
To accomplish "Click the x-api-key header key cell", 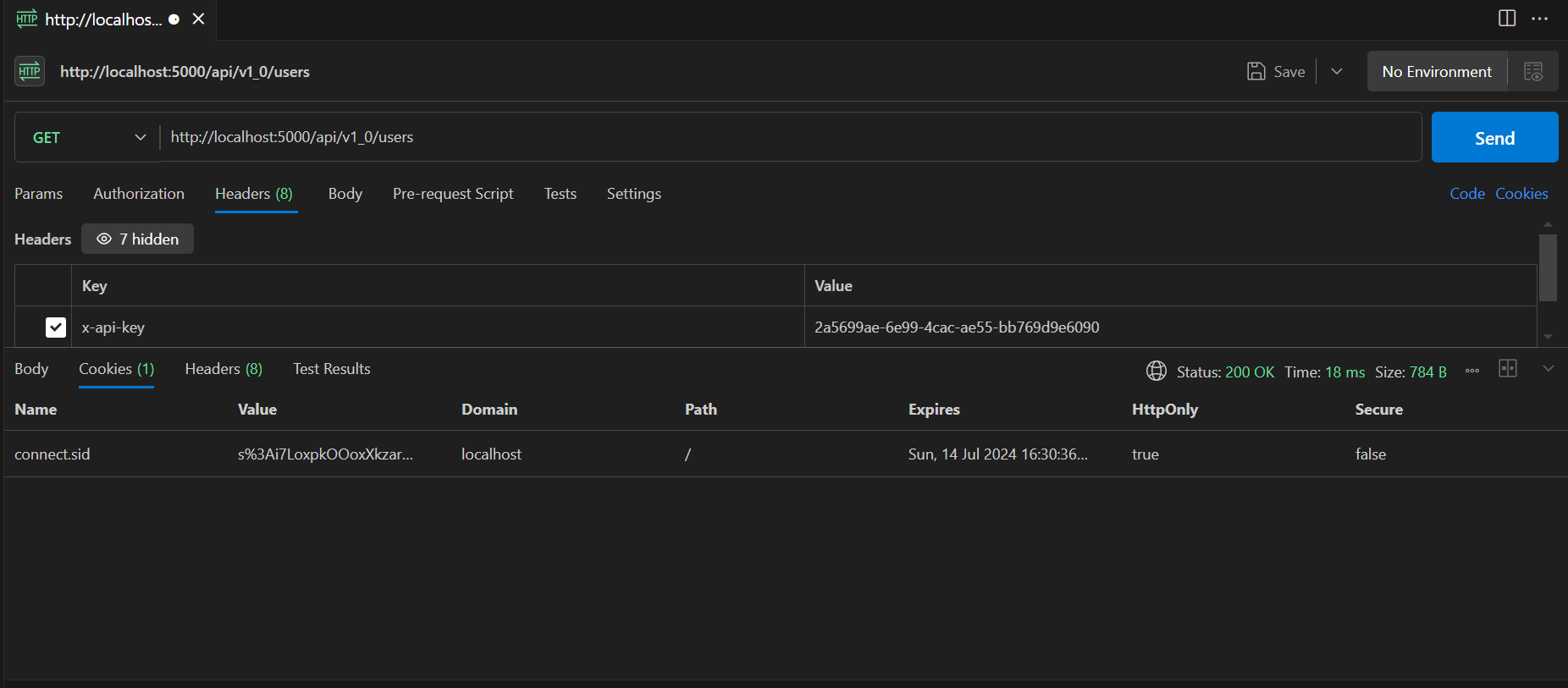I will coord(438,327).
